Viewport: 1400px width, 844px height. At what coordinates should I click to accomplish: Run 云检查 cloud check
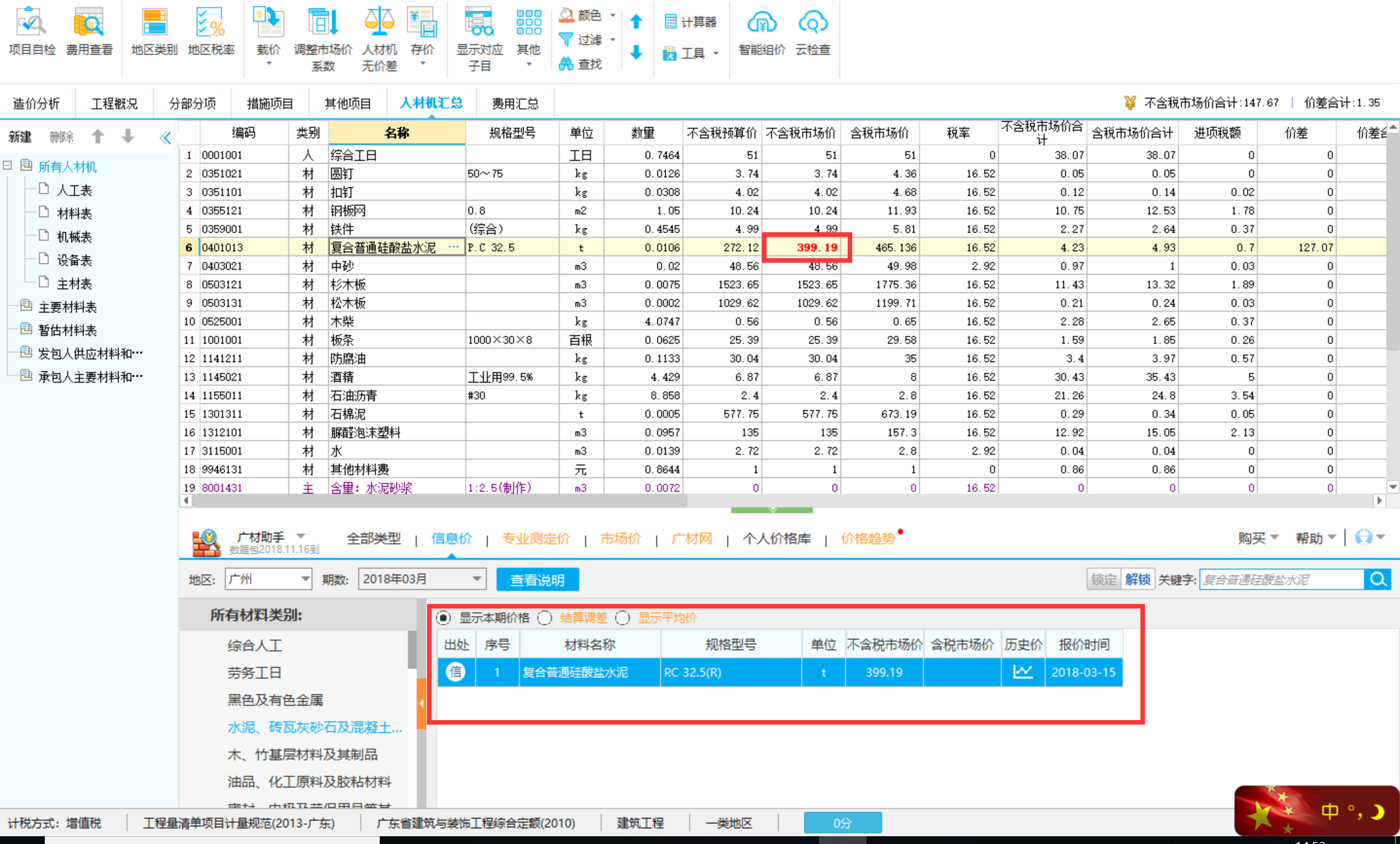click(x=813, y=31)
